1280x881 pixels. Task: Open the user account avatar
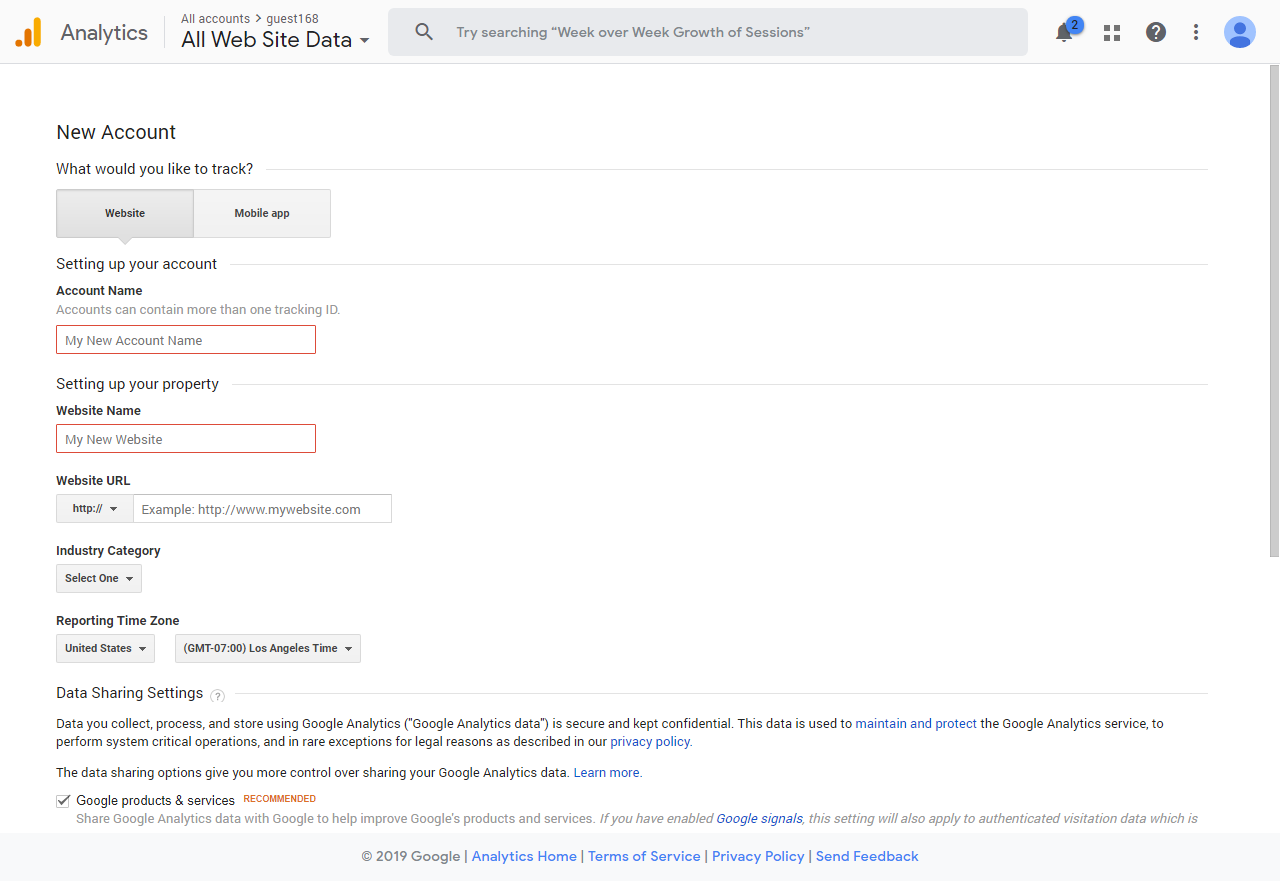(x=1240, y=32)
